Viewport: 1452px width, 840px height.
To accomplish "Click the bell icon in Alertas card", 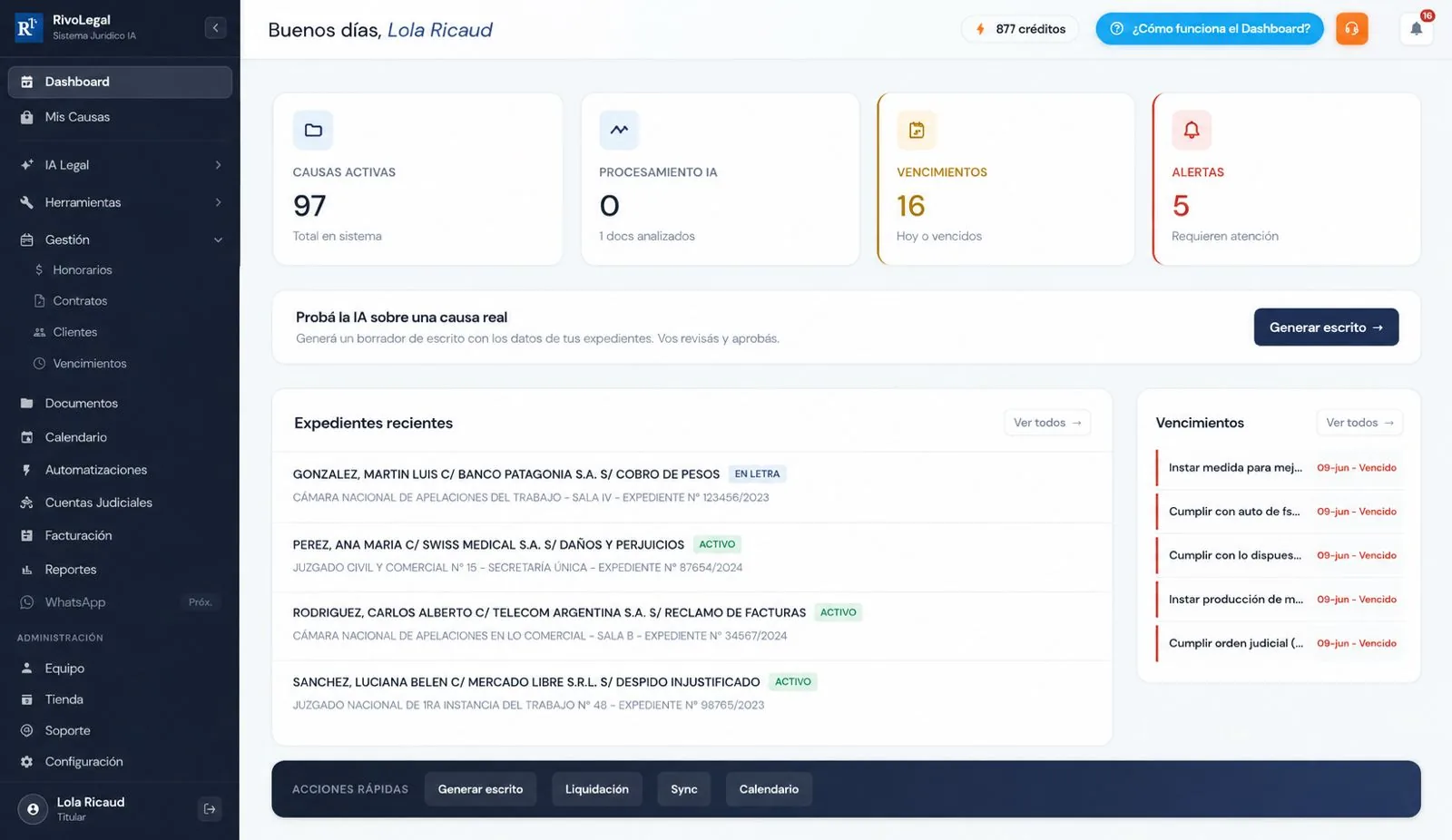I will click(x=1192, y=131).
